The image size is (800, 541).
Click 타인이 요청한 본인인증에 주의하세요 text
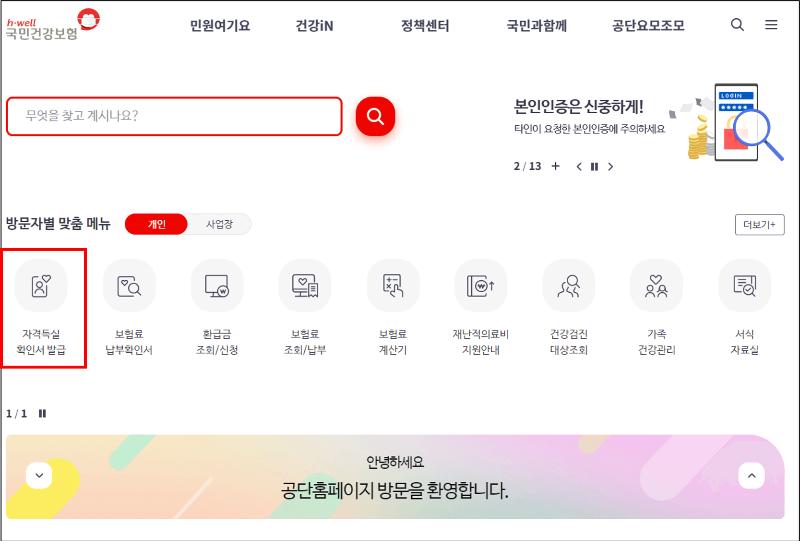click(x=589, y=129)
